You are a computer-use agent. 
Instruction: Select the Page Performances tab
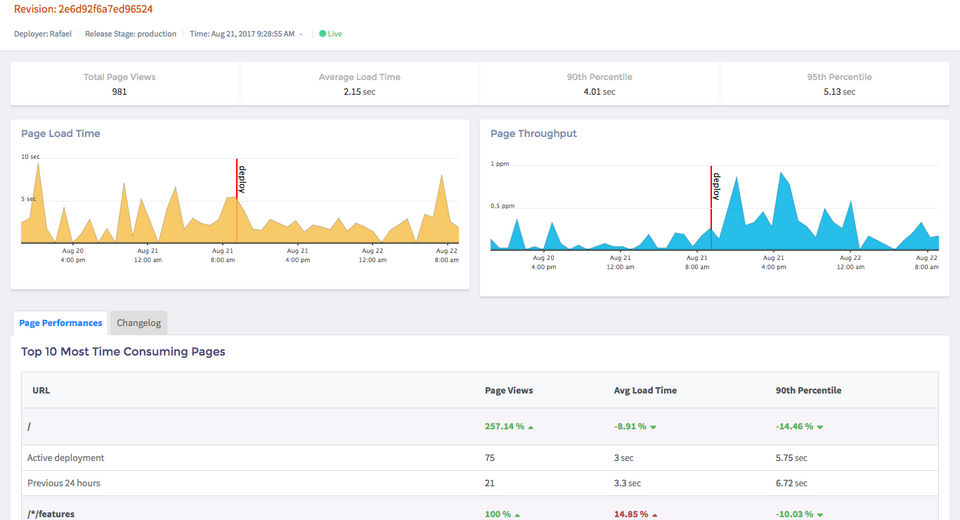[61, 323]
